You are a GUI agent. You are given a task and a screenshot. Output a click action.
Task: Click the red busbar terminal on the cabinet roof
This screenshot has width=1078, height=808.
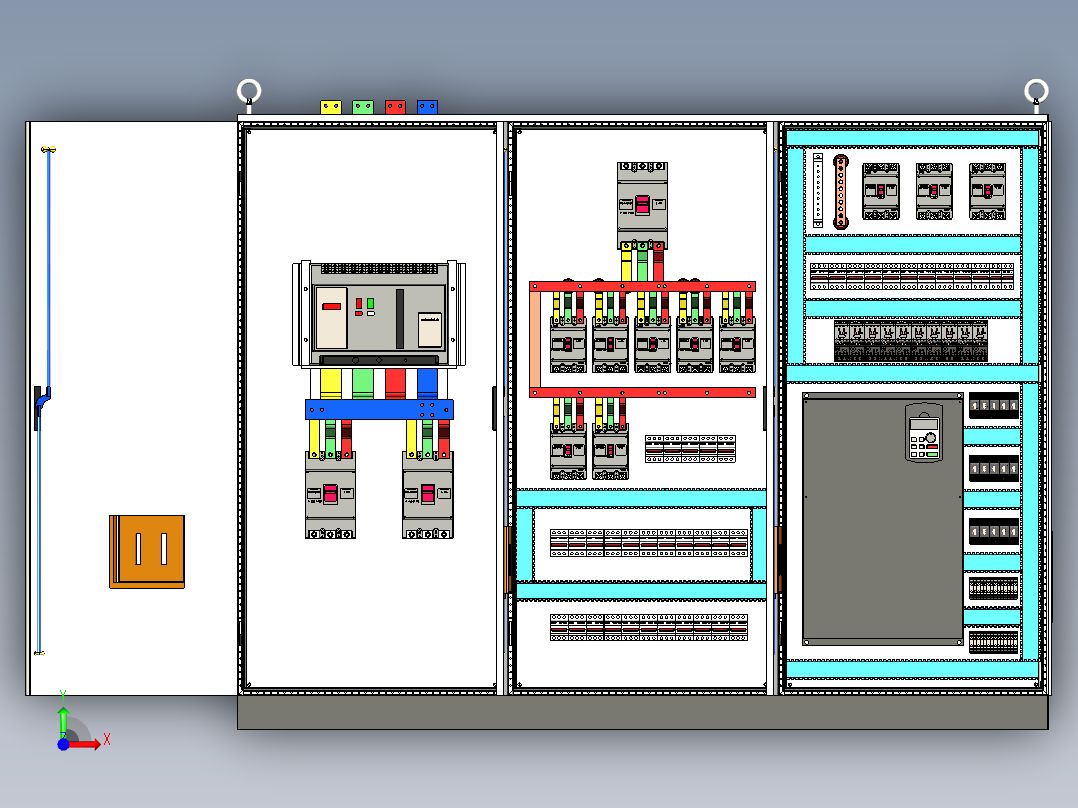(x=395, y=107)
